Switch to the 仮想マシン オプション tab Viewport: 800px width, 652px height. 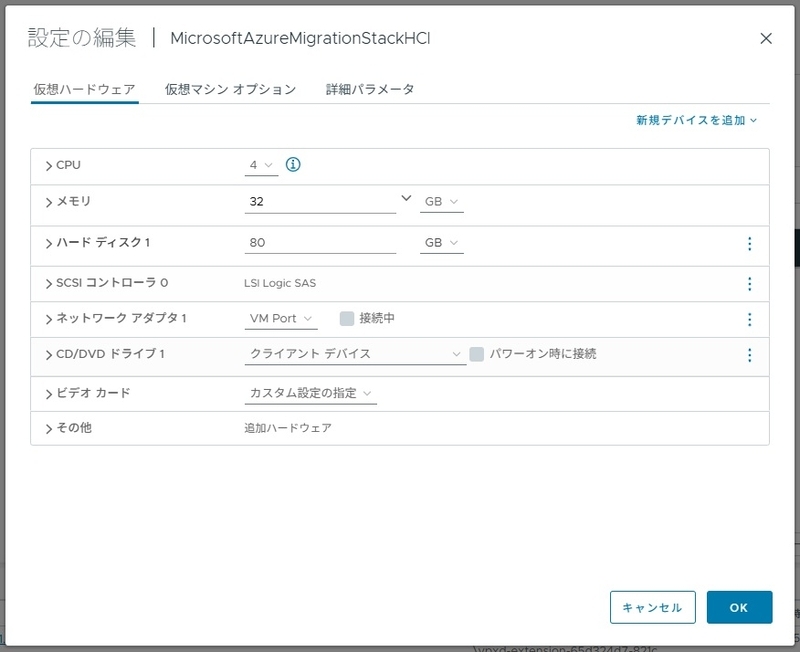tap(231, 90)
